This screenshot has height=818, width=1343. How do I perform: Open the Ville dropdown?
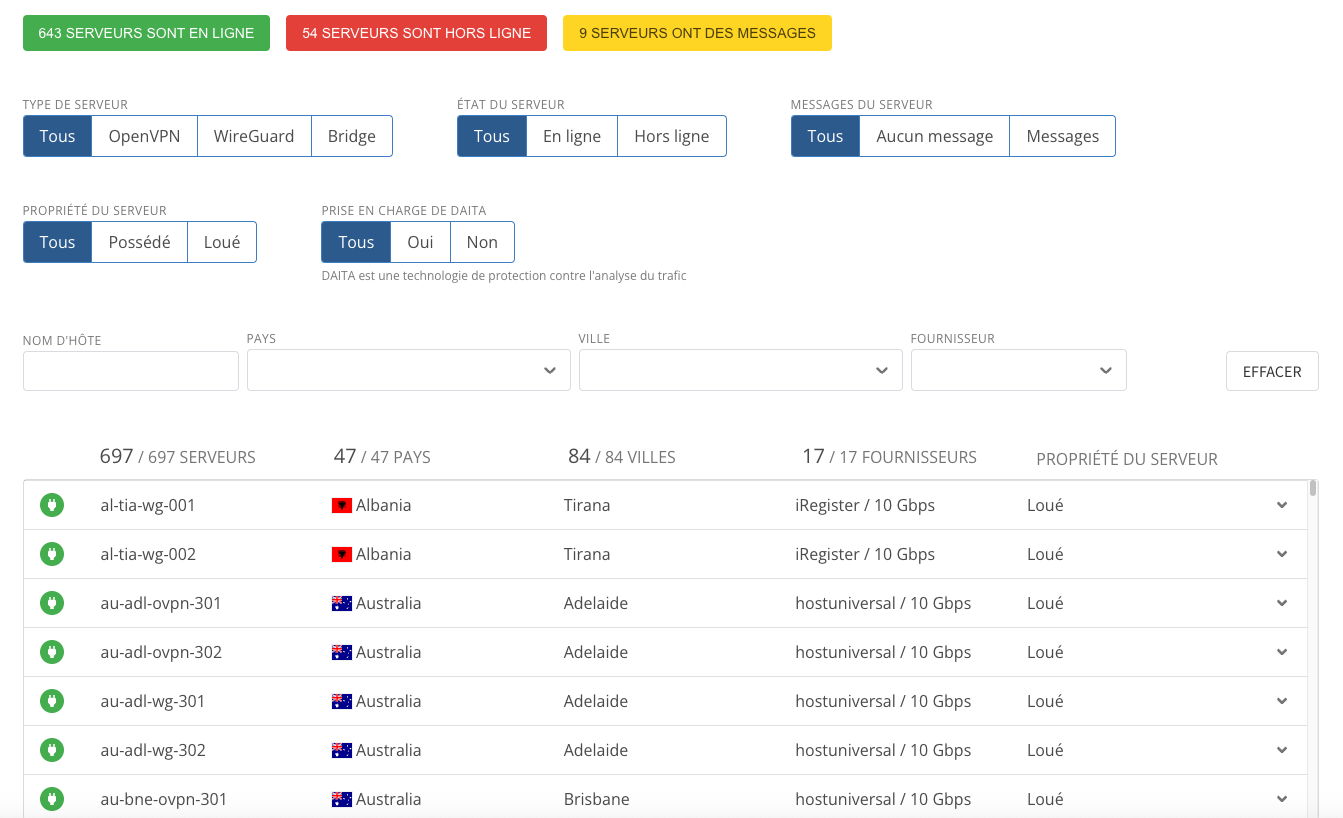[740, 370]
